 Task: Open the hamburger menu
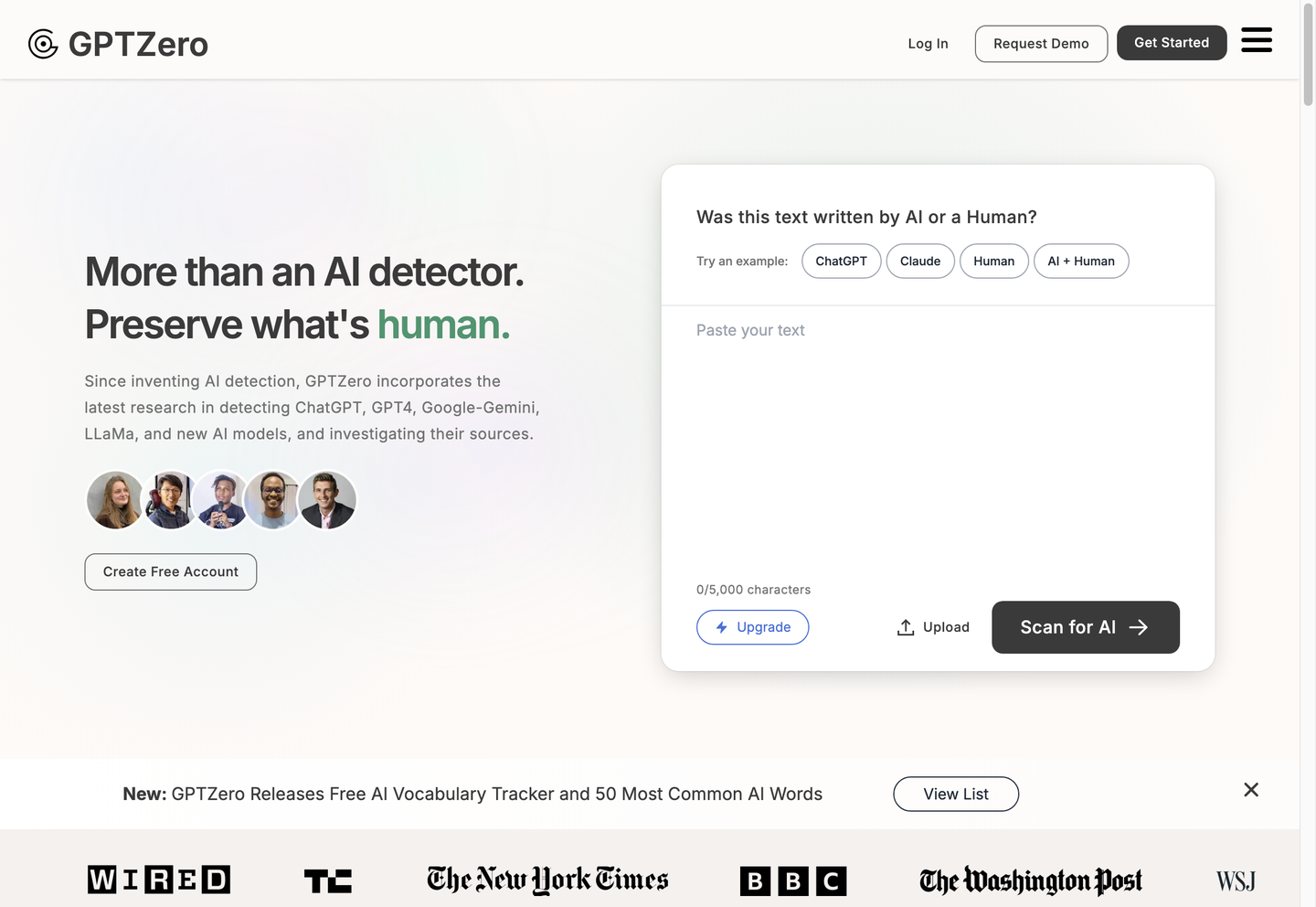(x=1256, y=40)
